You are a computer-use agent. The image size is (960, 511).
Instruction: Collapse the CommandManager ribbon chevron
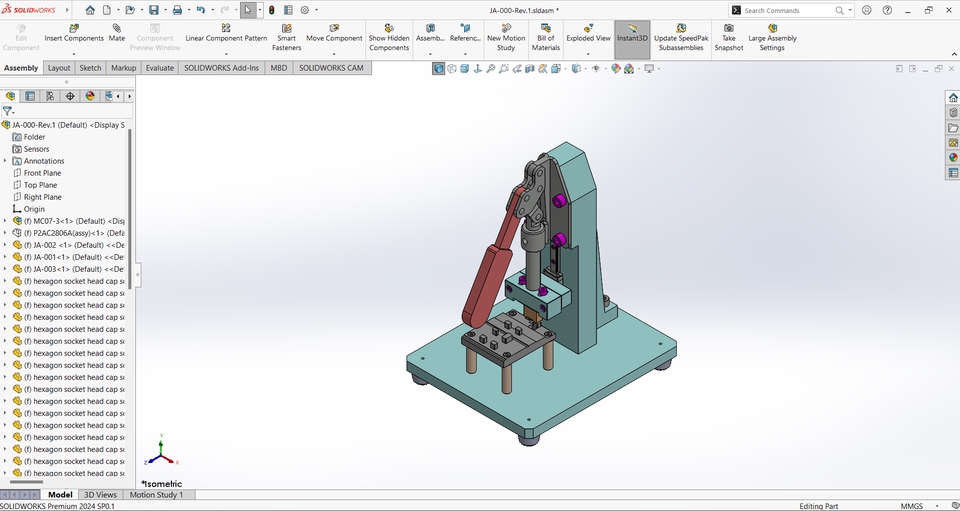(x=953, y=54)
